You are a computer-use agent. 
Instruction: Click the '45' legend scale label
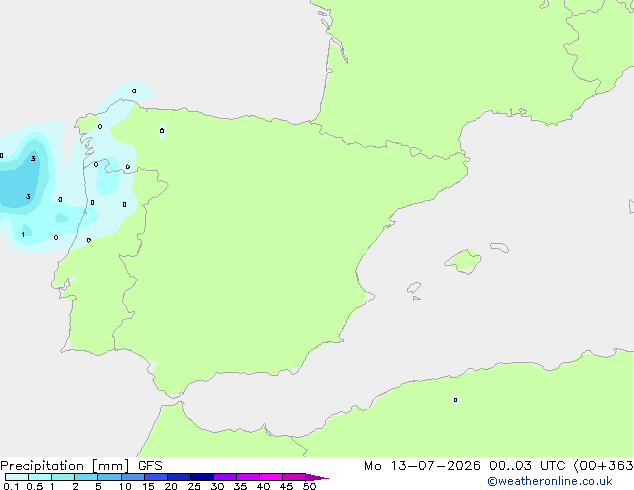[286, 486]
